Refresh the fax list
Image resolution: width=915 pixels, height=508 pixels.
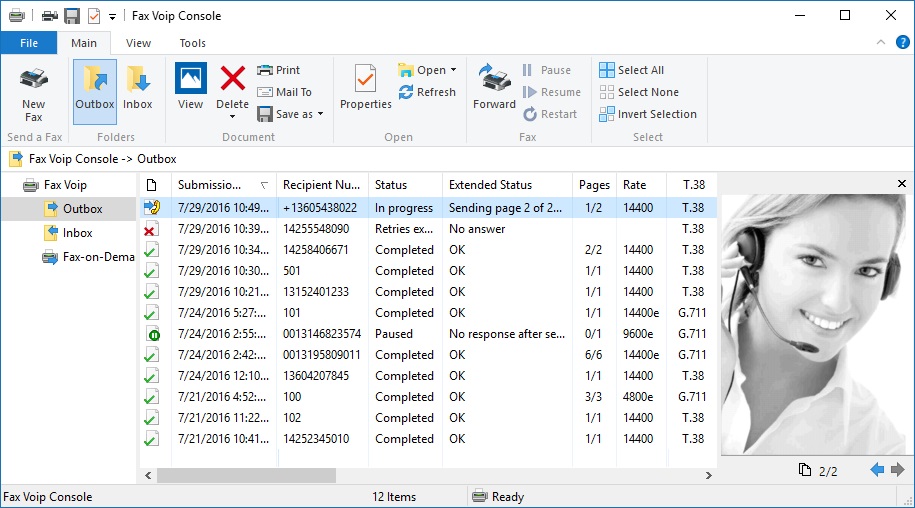point(427,92)
